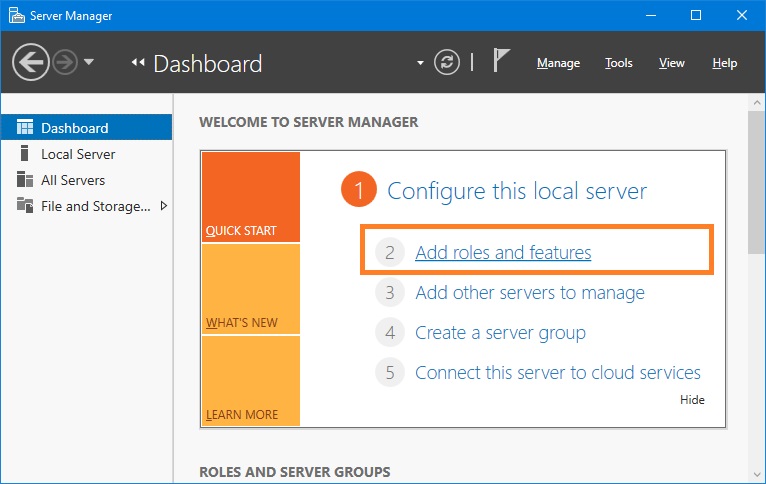
Task: Open the WHAT'S NEW tile
Action: (251, 289)
